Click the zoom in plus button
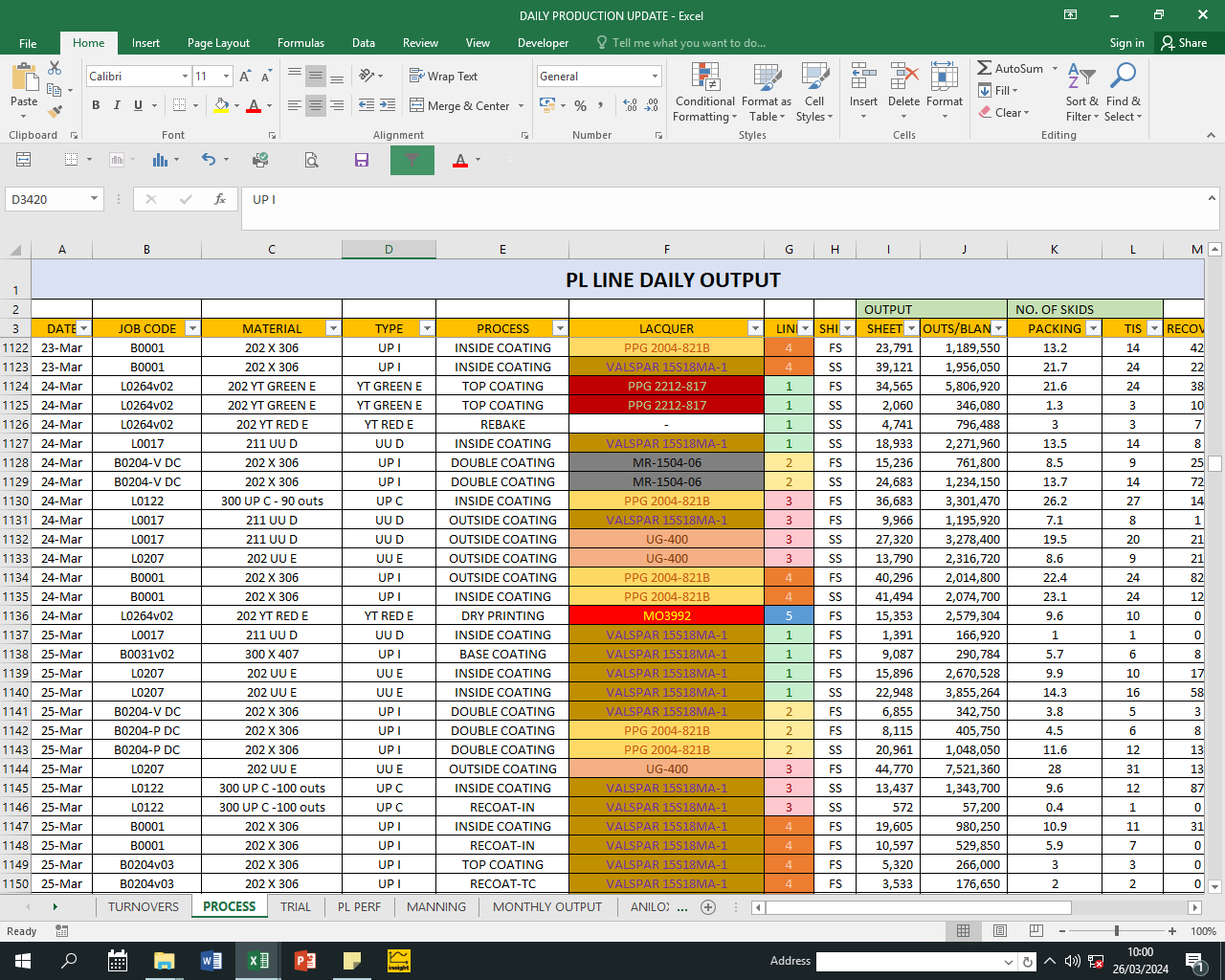The width and height of the screenshot is (1225, 980). coord(1172,931)
